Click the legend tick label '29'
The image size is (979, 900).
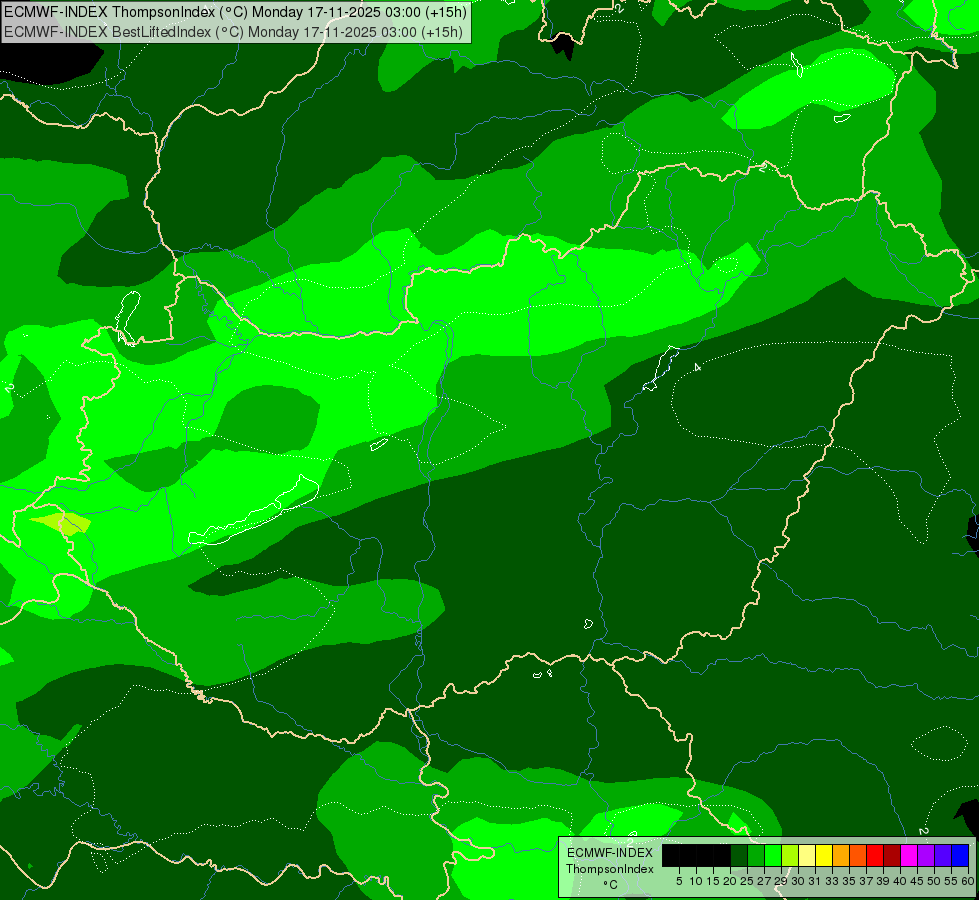[782, 881]
